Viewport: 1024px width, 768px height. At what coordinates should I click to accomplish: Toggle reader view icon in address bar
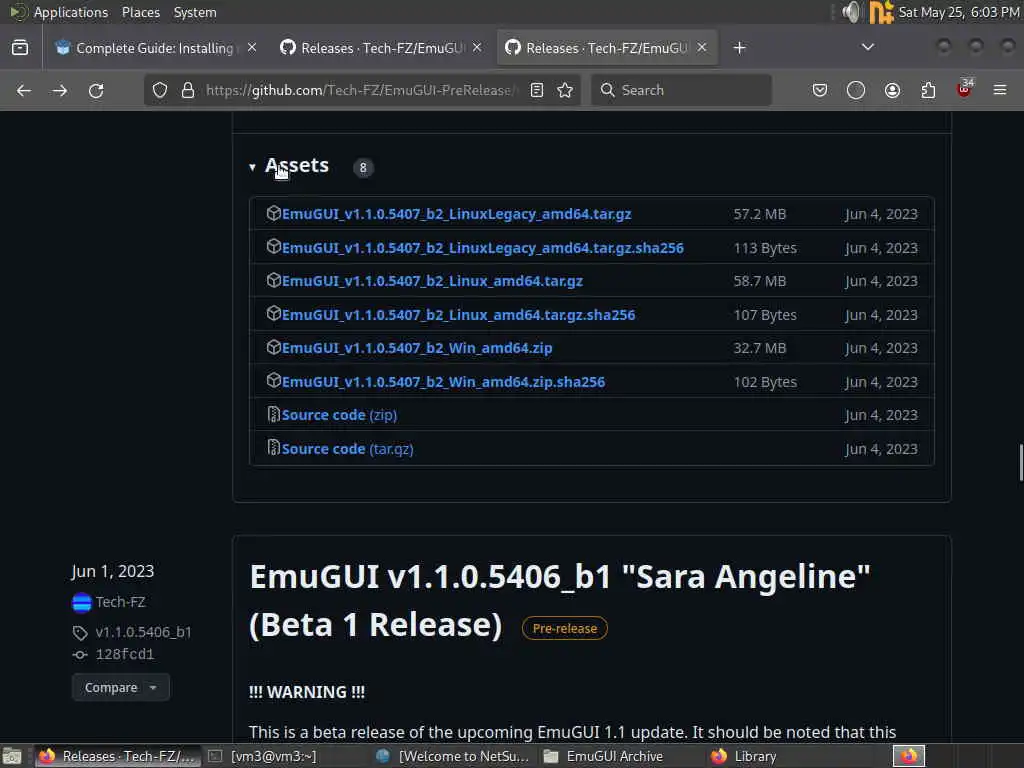[537, 90]
